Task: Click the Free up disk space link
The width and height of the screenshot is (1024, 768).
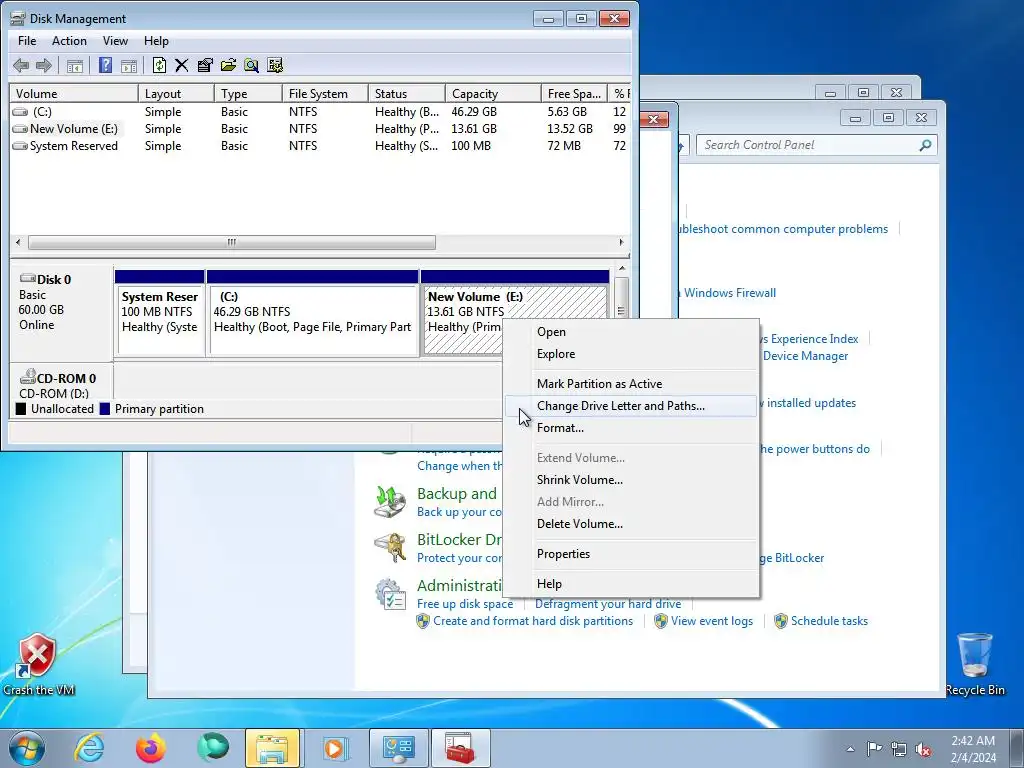Action: (465, 604)
